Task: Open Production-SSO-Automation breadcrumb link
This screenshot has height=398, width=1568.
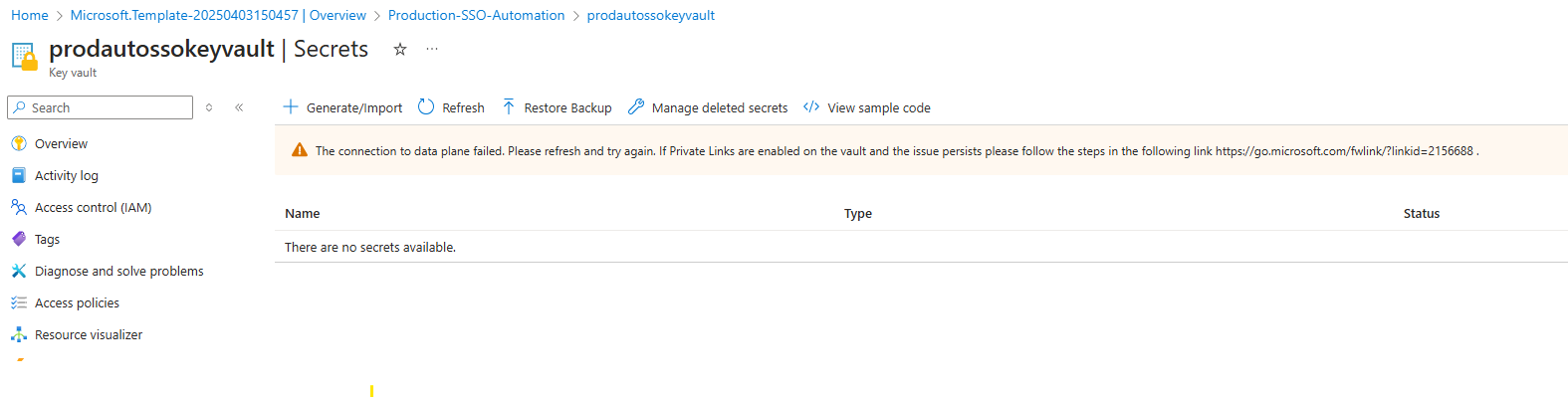Action: [476, 15]
